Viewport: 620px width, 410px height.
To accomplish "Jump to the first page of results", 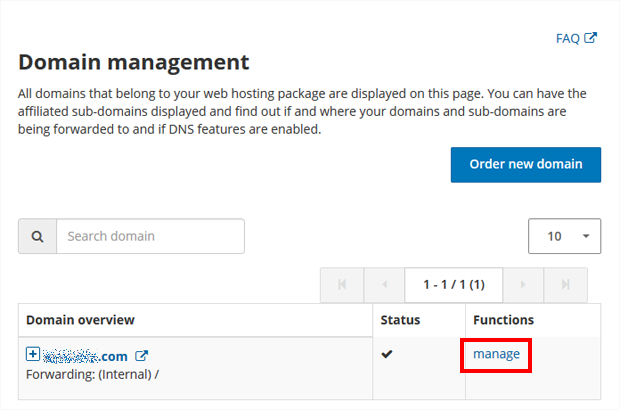I will pyautogui.click(x=342, y=285).
